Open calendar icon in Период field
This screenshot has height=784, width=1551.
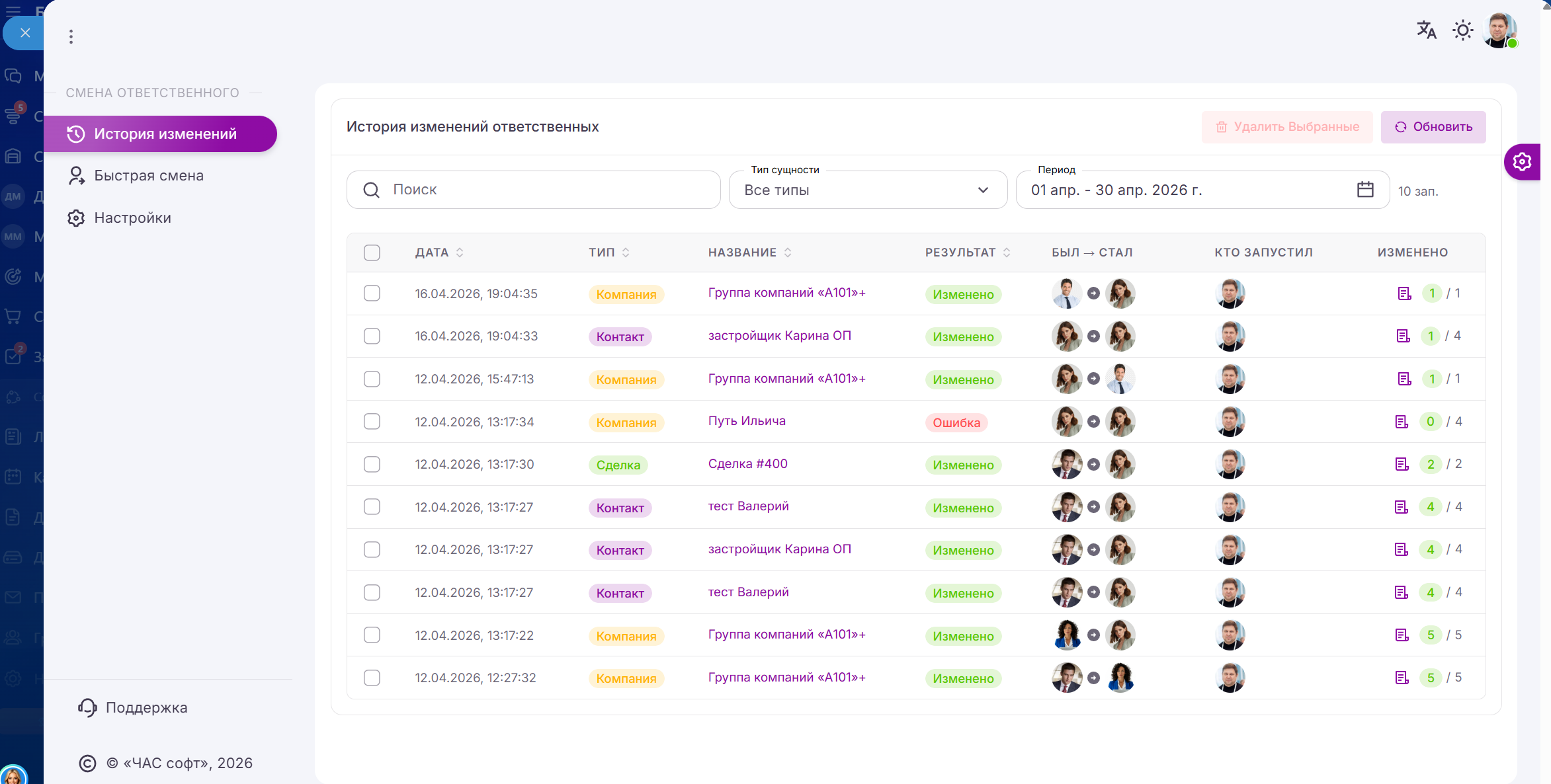pos(1365,190)
